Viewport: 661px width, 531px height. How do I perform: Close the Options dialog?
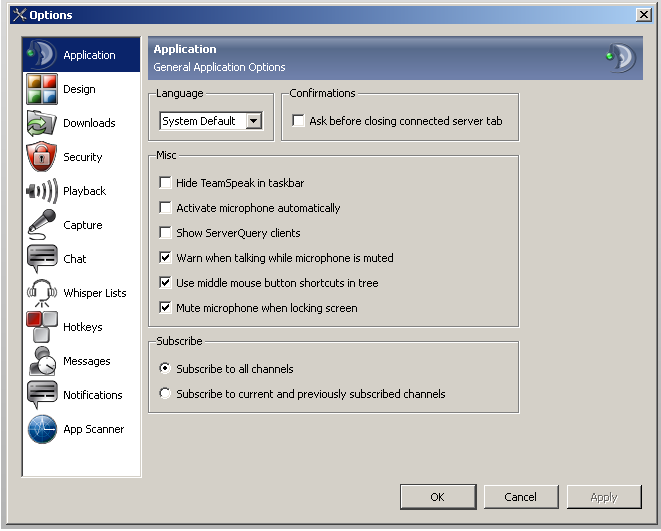pyautogui.click(x=644, y=15)
